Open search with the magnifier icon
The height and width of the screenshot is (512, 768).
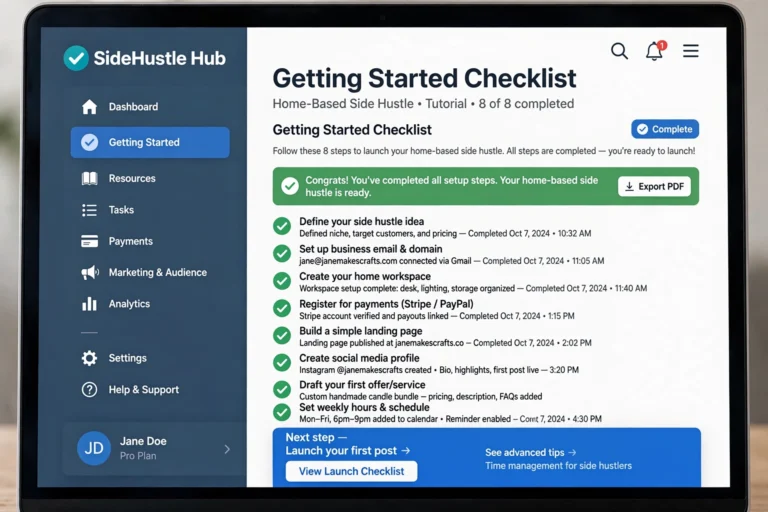click(619, 51)
